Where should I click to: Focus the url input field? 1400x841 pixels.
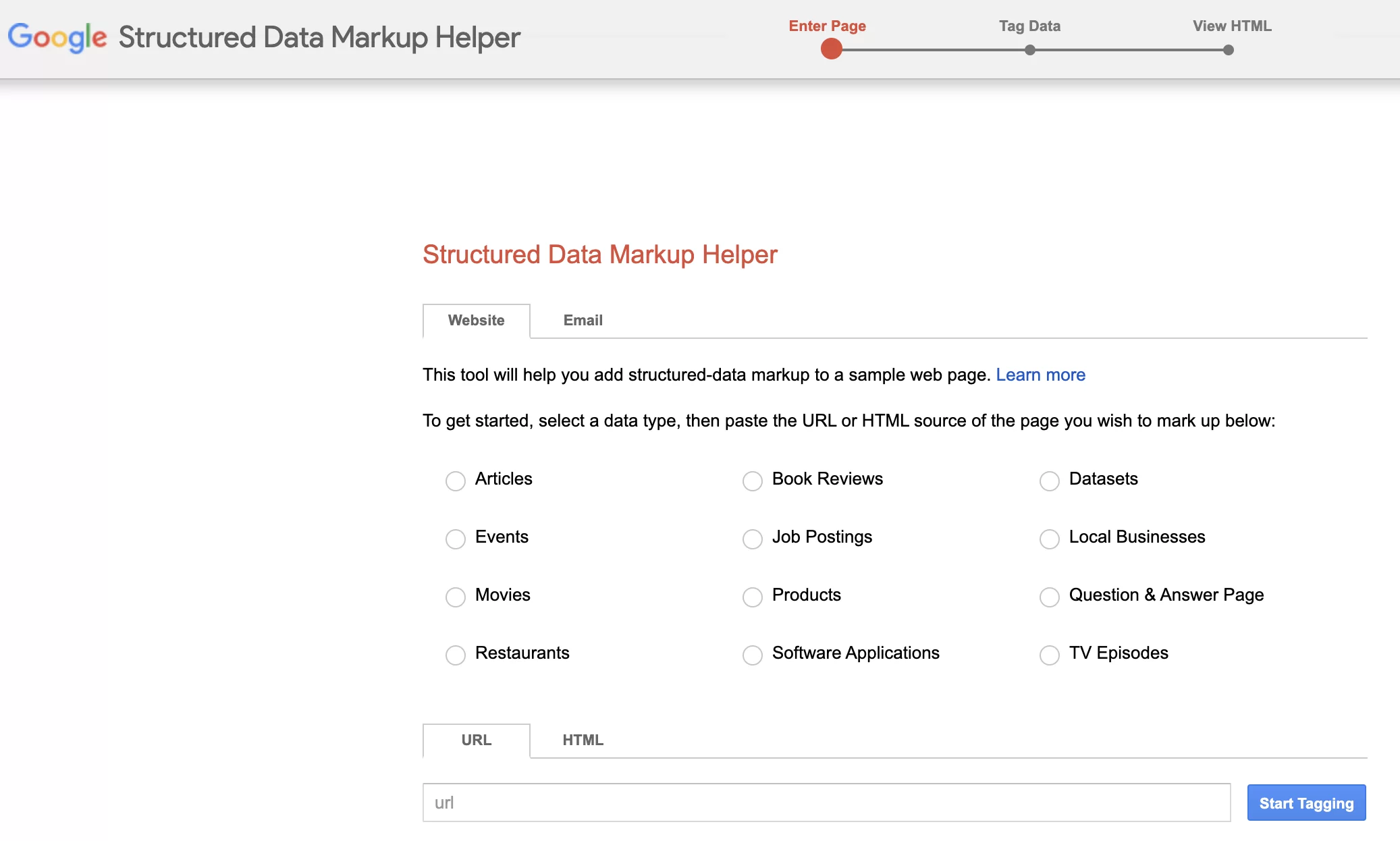tap(827, 803)
